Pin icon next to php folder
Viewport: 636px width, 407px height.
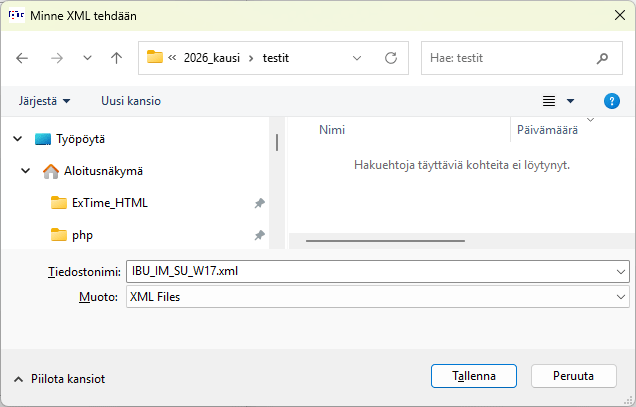click(x=259, y=235)
